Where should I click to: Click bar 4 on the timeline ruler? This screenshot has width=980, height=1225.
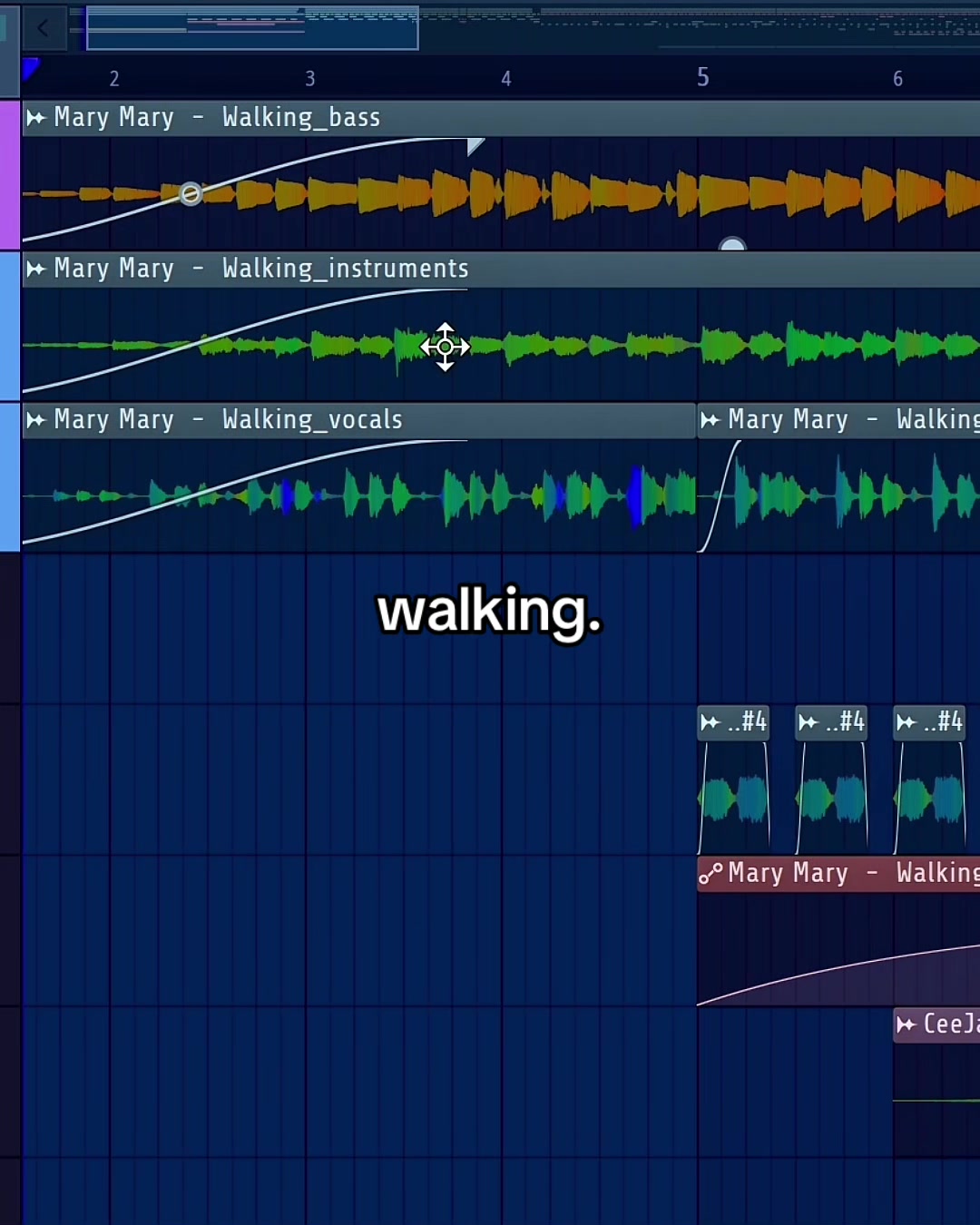(506, 79)
